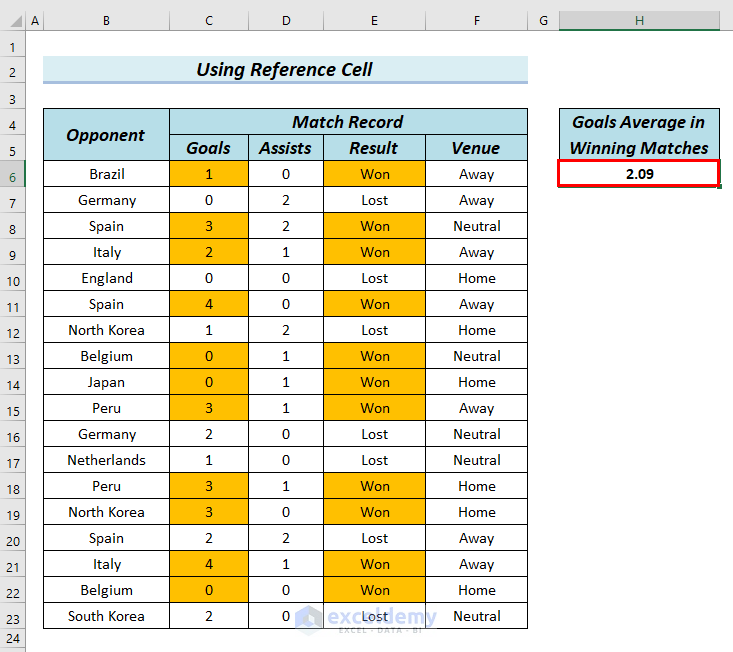Select Spain cell in row 8
This screenshot has height=652, width=733.
point(106,226)
